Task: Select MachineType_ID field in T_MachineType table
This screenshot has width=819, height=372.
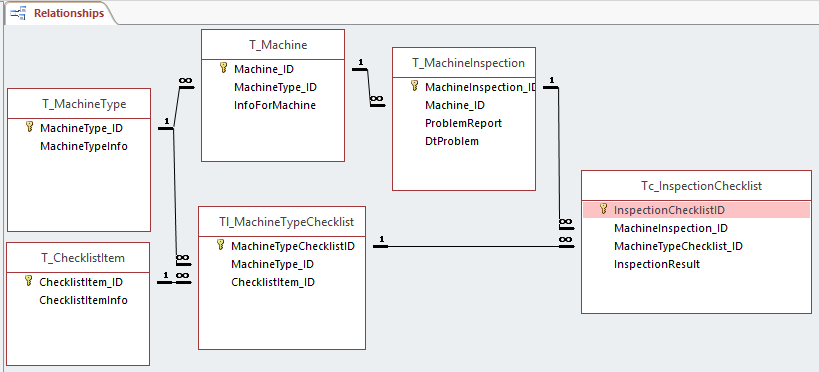Action: click(81, 127)
